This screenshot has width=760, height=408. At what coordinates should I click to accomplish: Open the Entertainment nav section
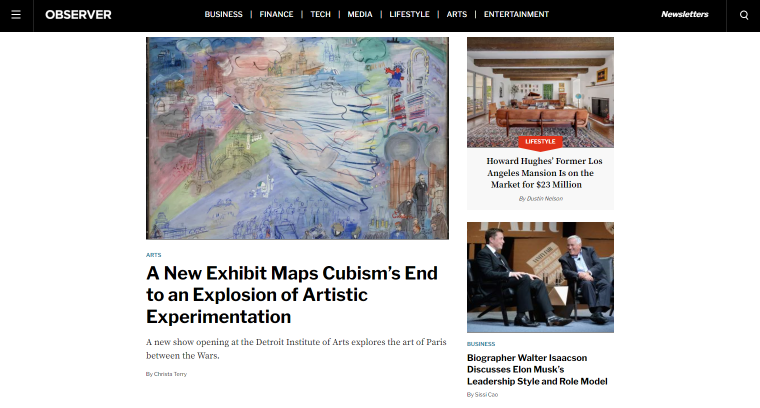click(516, 15)
